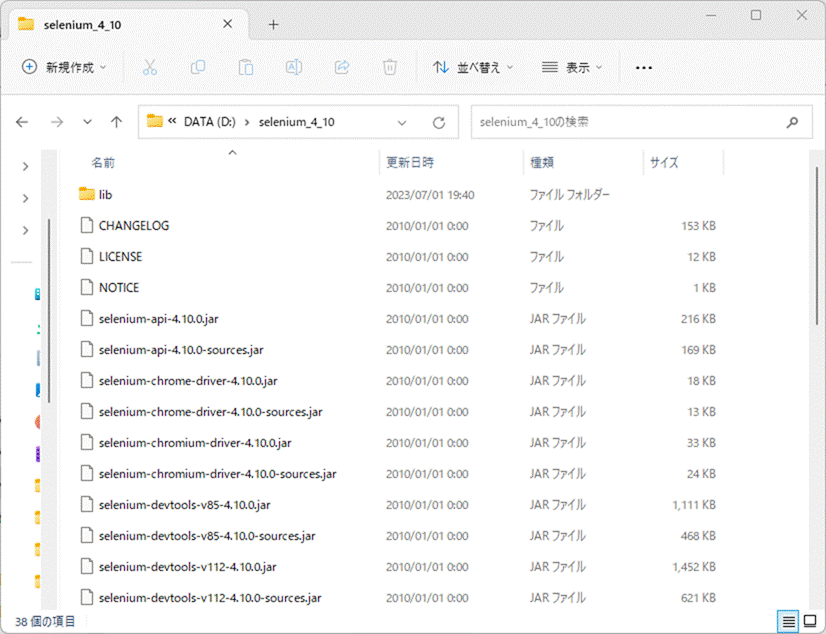Image resolution: width=826 pixels, height=634 pixels.
Task: Refresh the selenium_4_10 folder view
Action: (439, 123)
